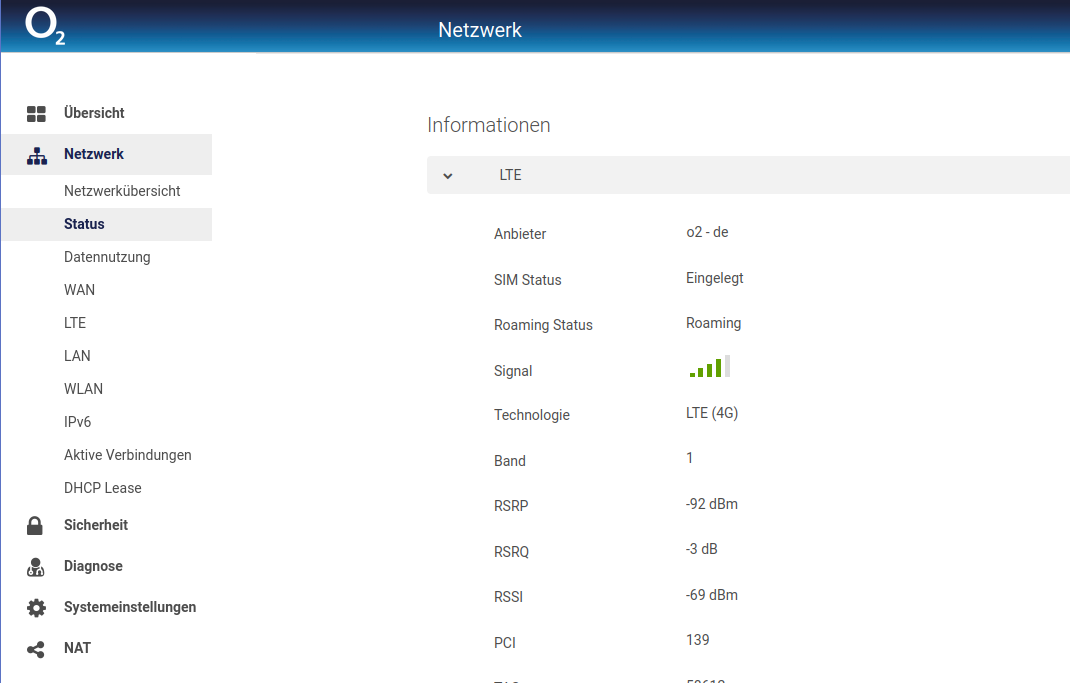Image resolution: width=1070 pixels, height=683 pixels.
Task: Open the WLAN configuration page
Action: click(x=83, y=389)
